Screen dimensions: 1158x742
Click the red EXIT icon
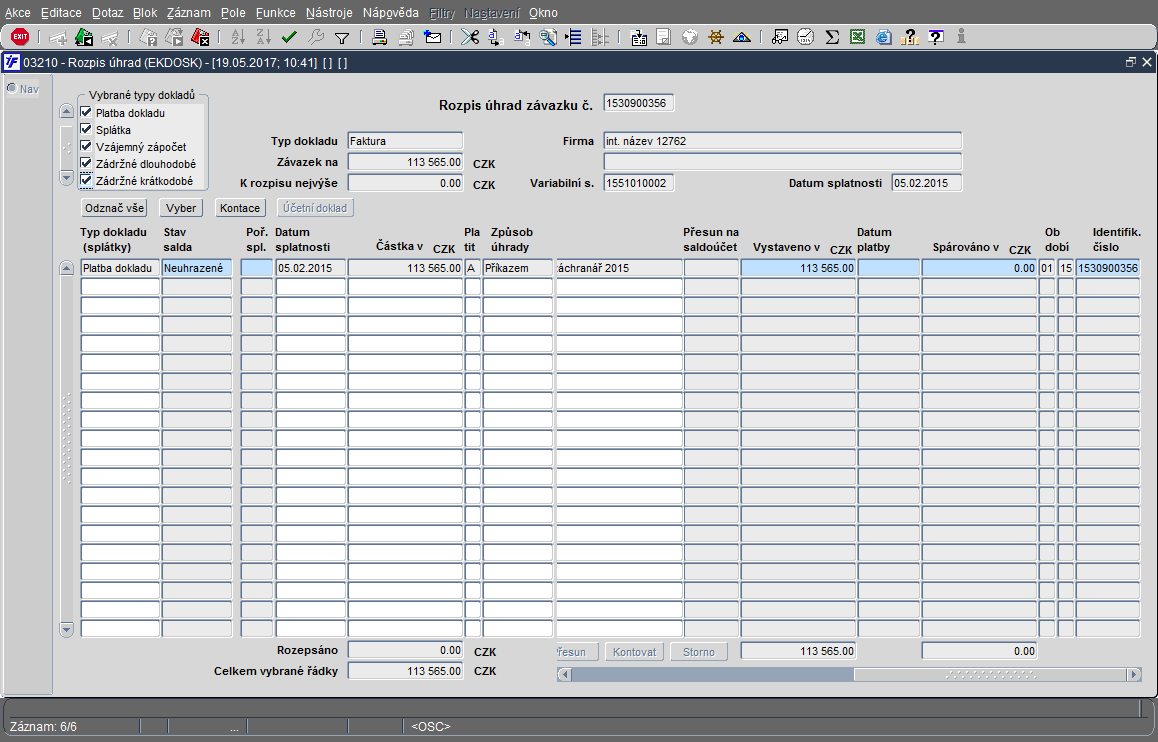coord(20,36)
